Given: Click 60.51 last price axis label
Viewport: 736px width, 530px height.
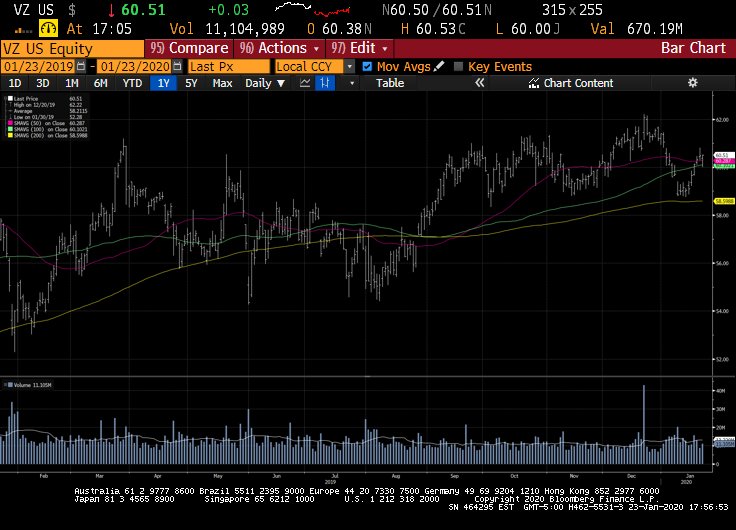Looking at the screenshot, I should (723, 155).
